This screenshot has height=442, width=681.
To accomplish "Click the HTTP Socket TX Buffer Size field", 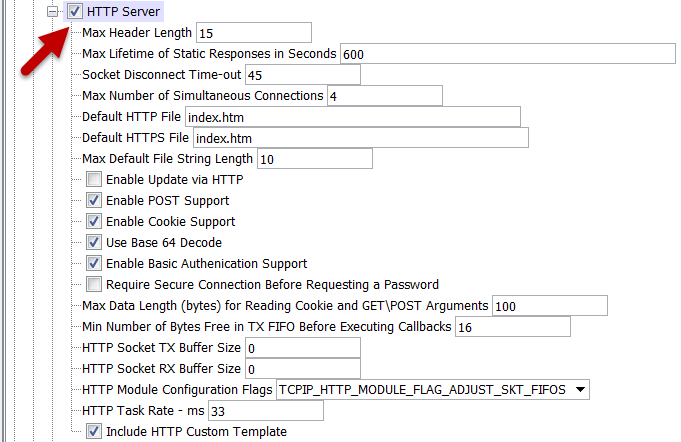I will (302, 348).
